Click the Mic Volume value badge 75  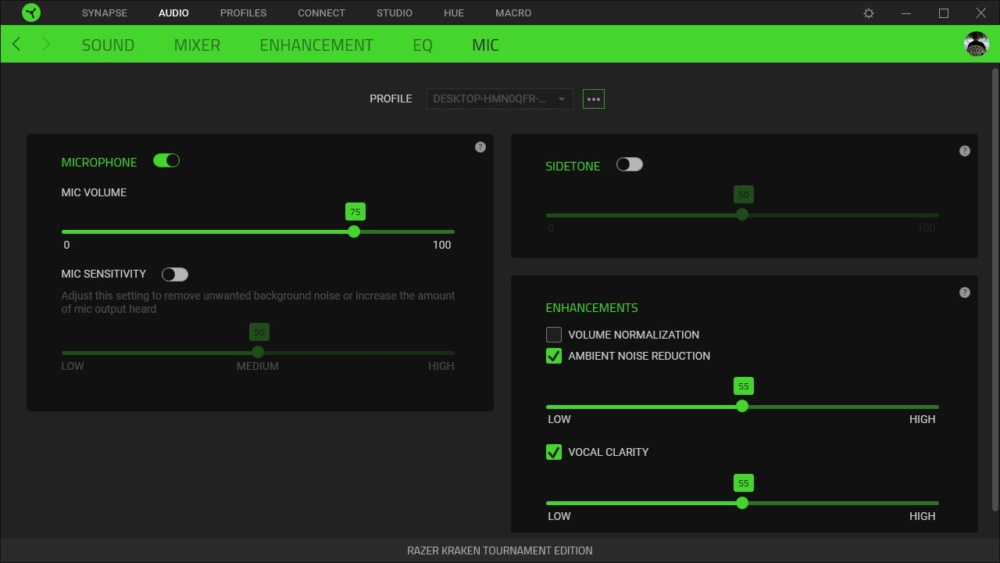(355, 212)
